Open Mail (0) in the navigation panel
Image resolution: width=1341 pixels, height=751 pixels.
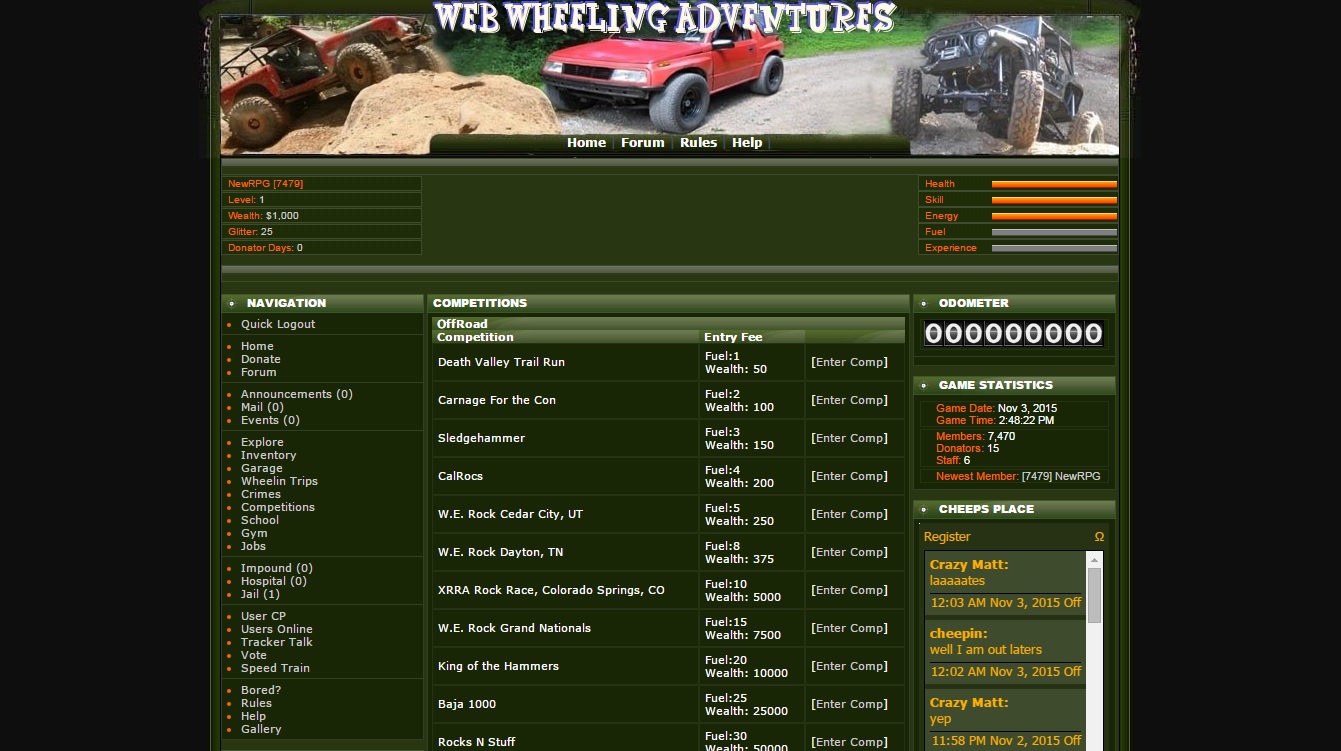pyautogui.click(x=262, y=407)
